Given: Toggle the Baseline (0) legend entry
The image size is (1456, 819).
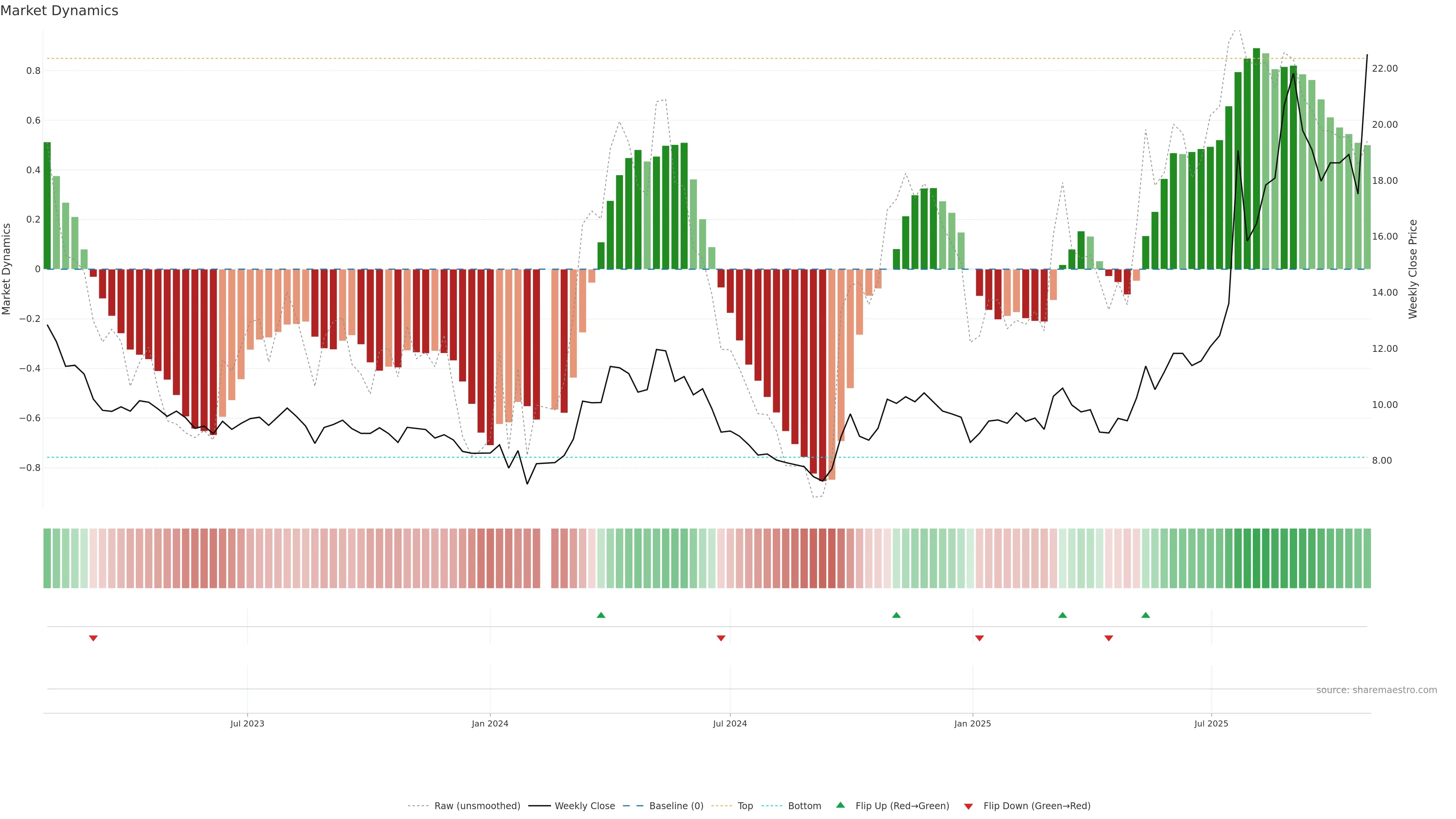Looking at the screenshot, I should (x=676, y=806).
